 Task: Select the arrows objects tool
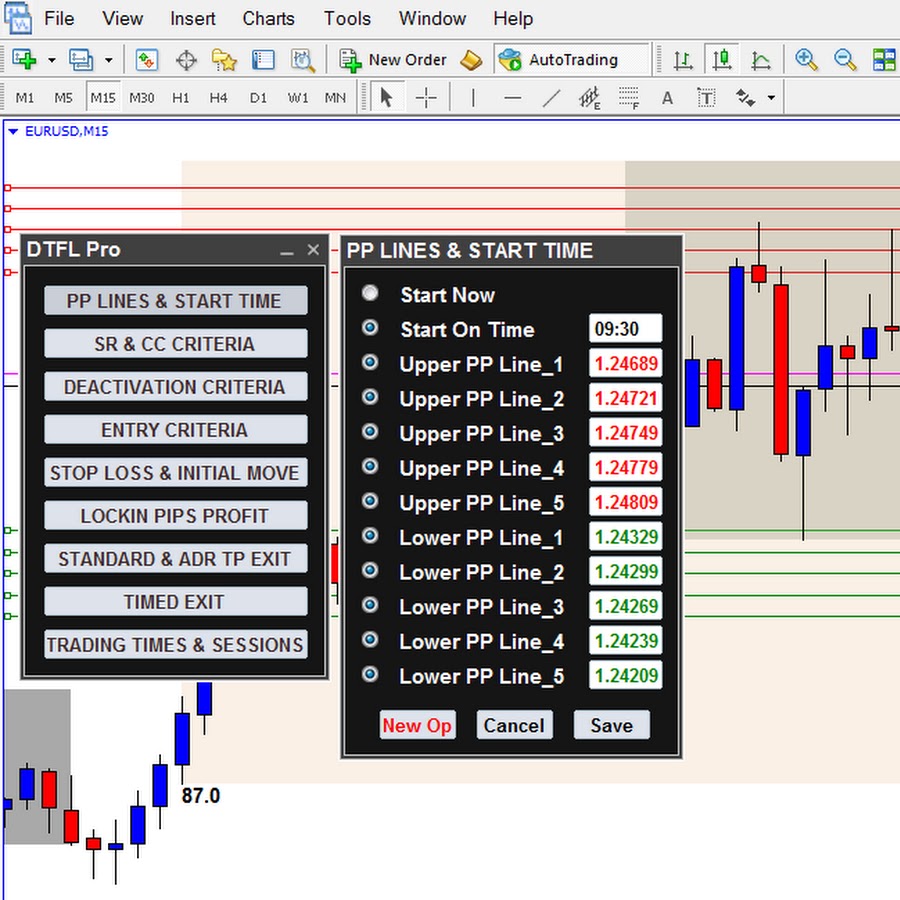click(x=746, y=98)
